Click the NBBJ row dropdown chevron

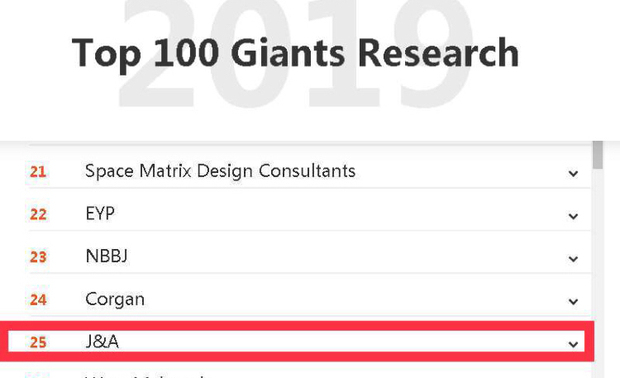point(573,258)
